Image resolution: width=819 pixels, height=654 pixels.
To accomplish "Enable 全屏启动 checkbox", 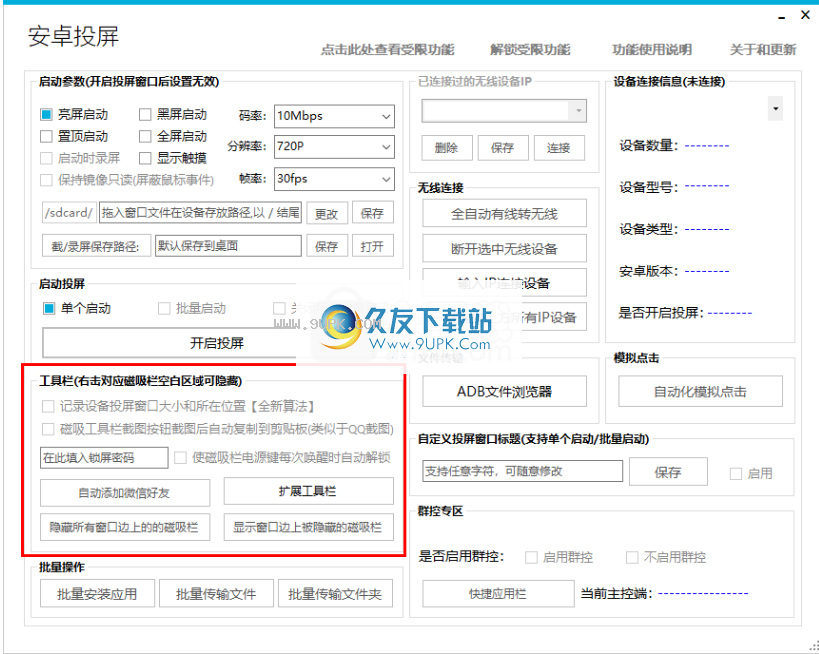I will tap(145, 136).
